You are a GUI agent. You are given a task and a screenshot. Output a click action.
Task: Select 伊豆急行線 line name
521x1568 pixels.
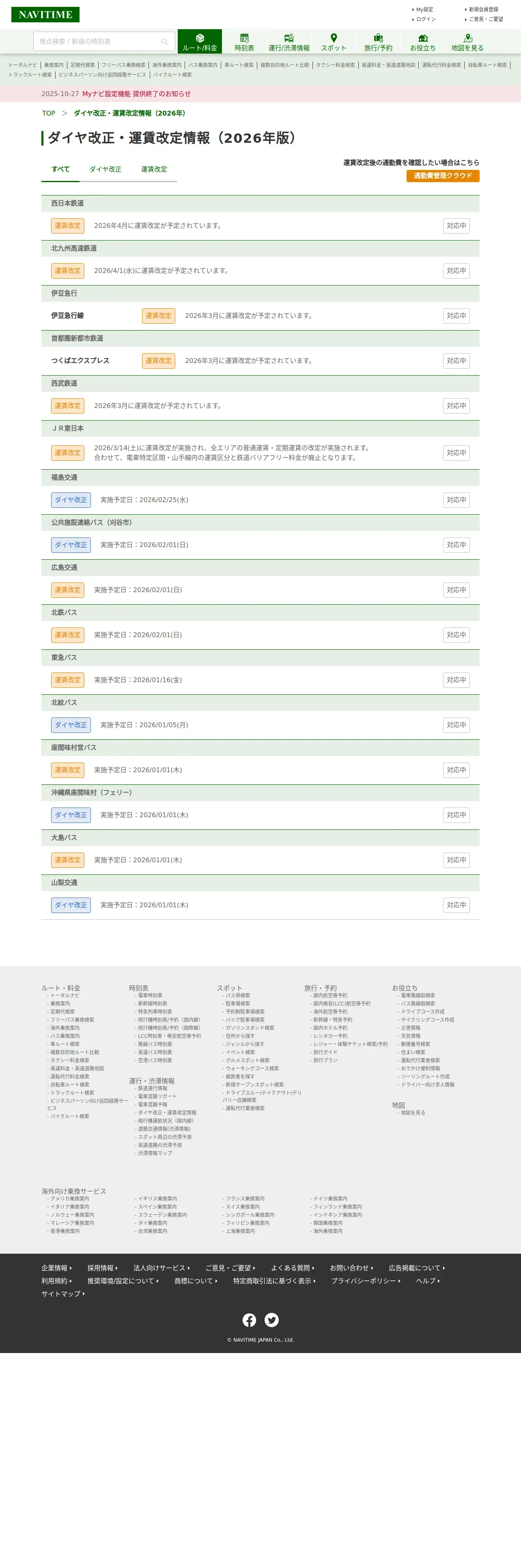pyautogui.click(x=67, y=316)
